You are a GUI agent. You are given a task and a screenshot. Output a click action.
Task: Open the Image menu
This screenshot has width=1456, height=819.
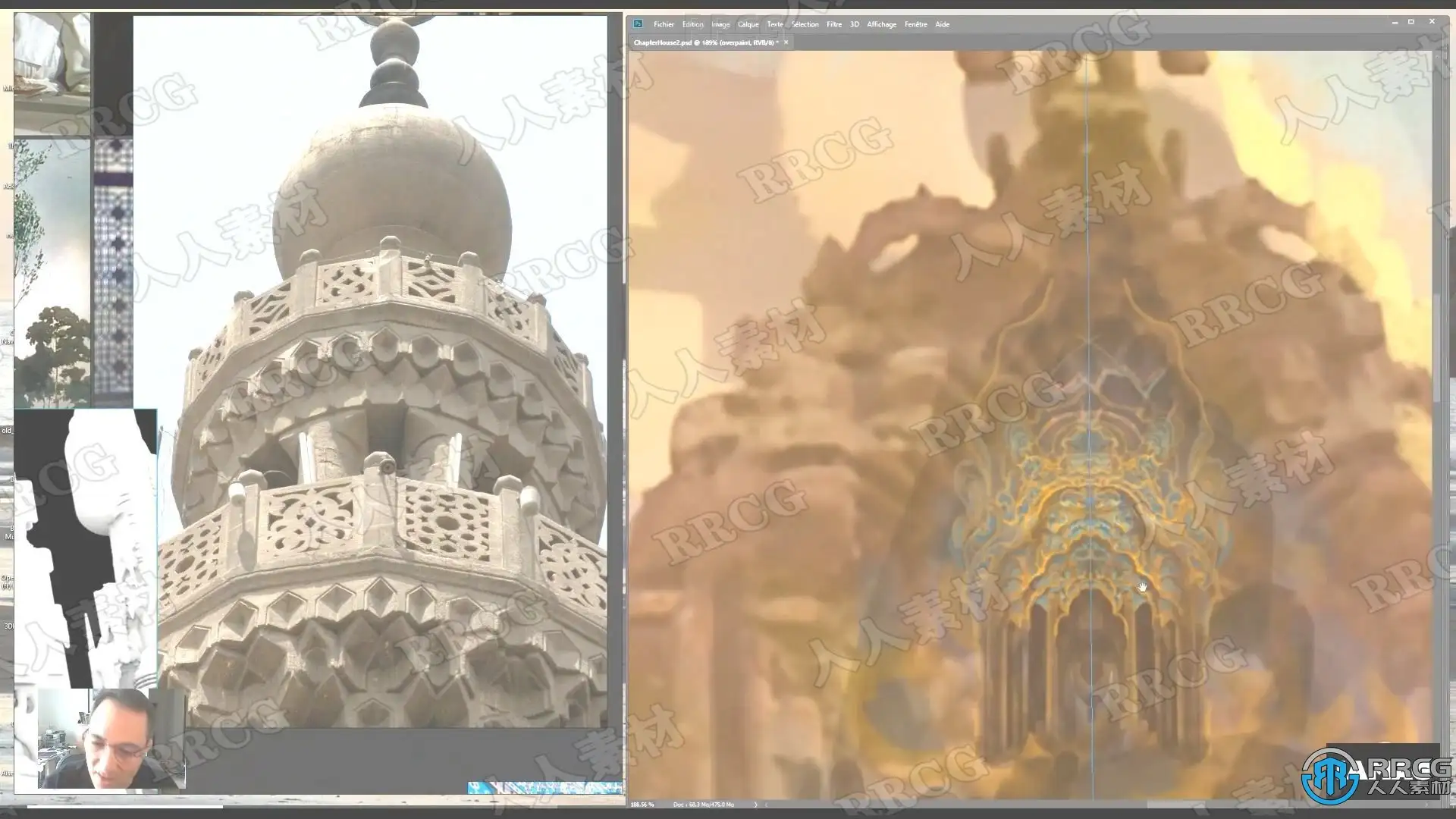pyautogui.click(x=720, y=24)
